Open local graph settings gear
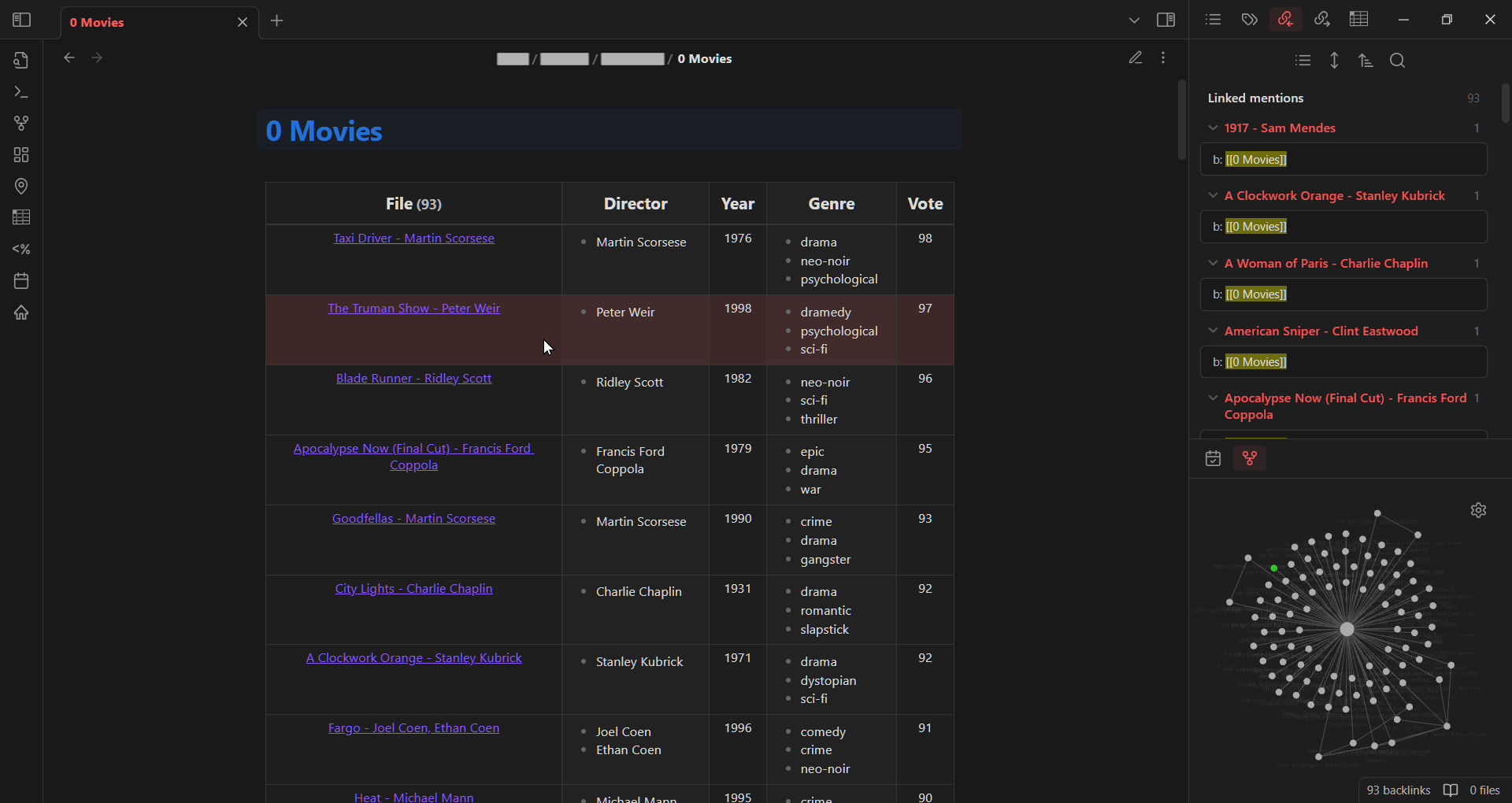Screen dimensions: 1512x803 pyautogui.click(x=1478, y=510)
